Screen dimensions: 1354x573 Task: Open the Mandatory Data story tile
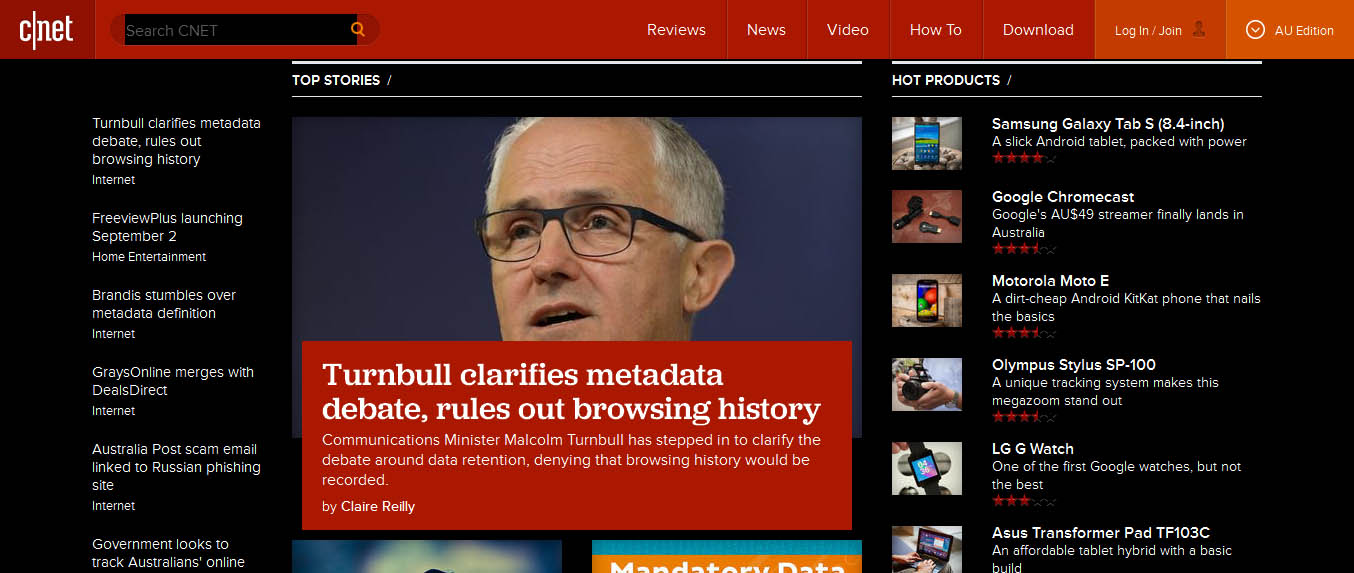point(726,557)
